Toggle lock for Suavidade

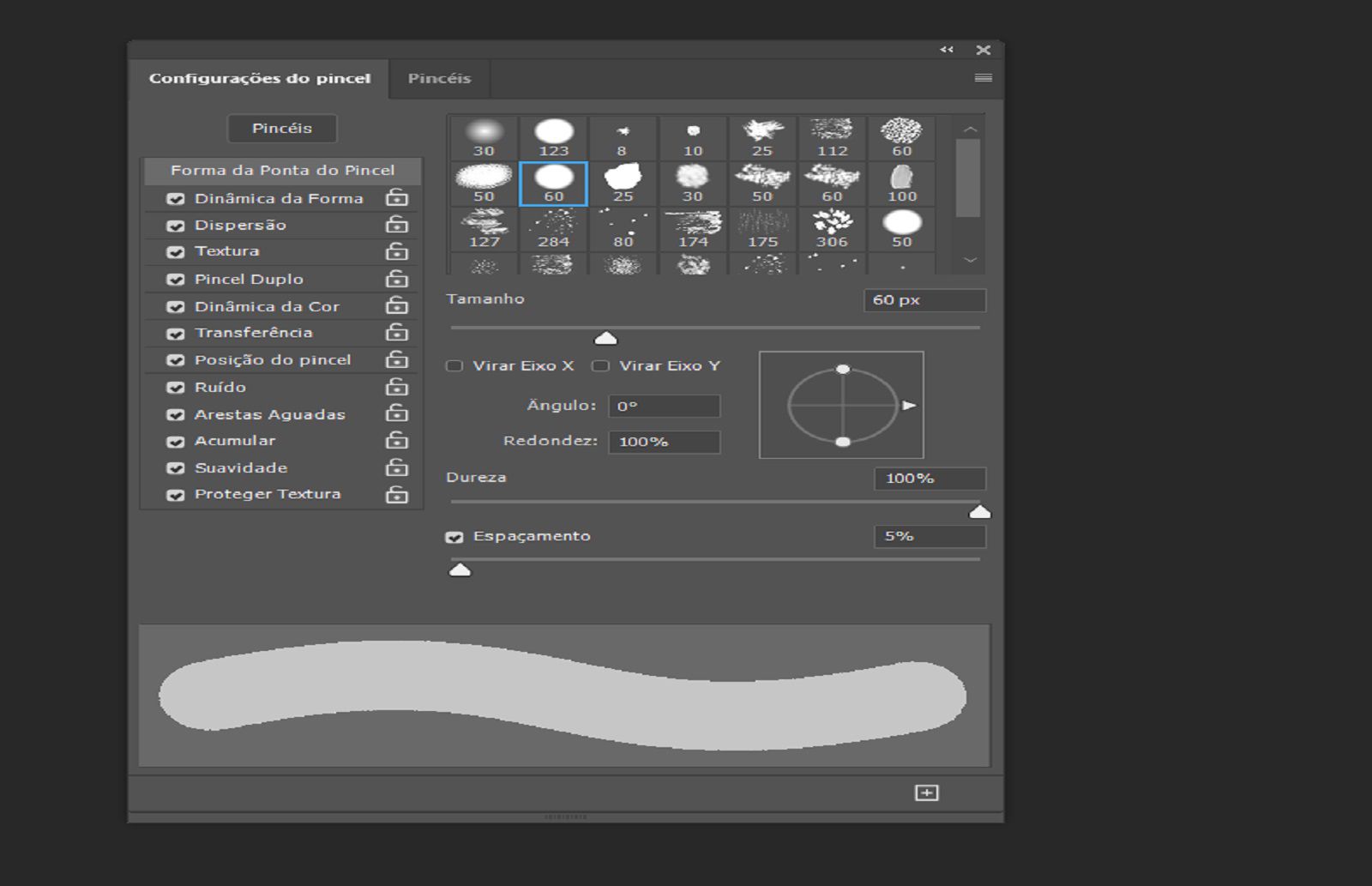click(397, 467)
